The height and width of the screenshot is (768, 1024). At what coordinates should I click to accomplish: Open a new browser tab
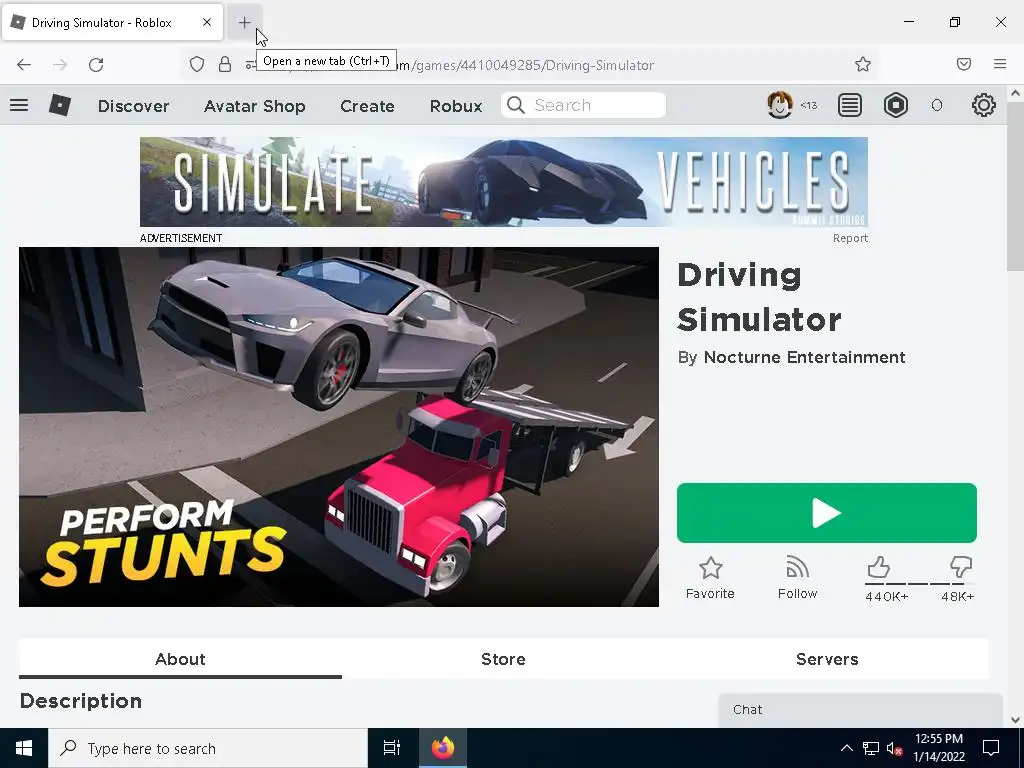[244, 22]
